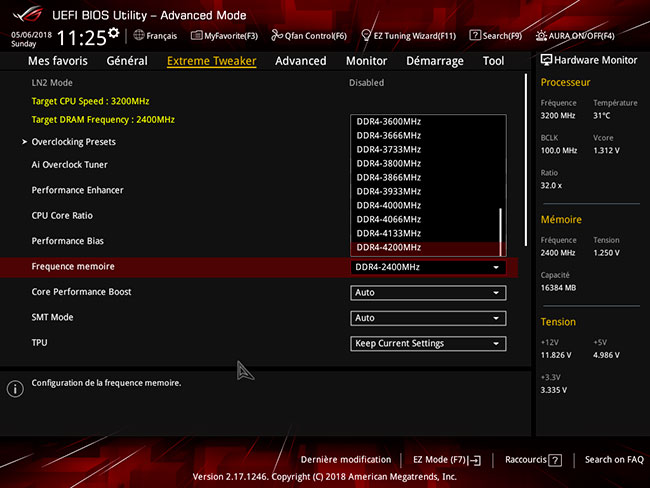Click the globe language icon

pyautogui.click(x=139, y=35)
